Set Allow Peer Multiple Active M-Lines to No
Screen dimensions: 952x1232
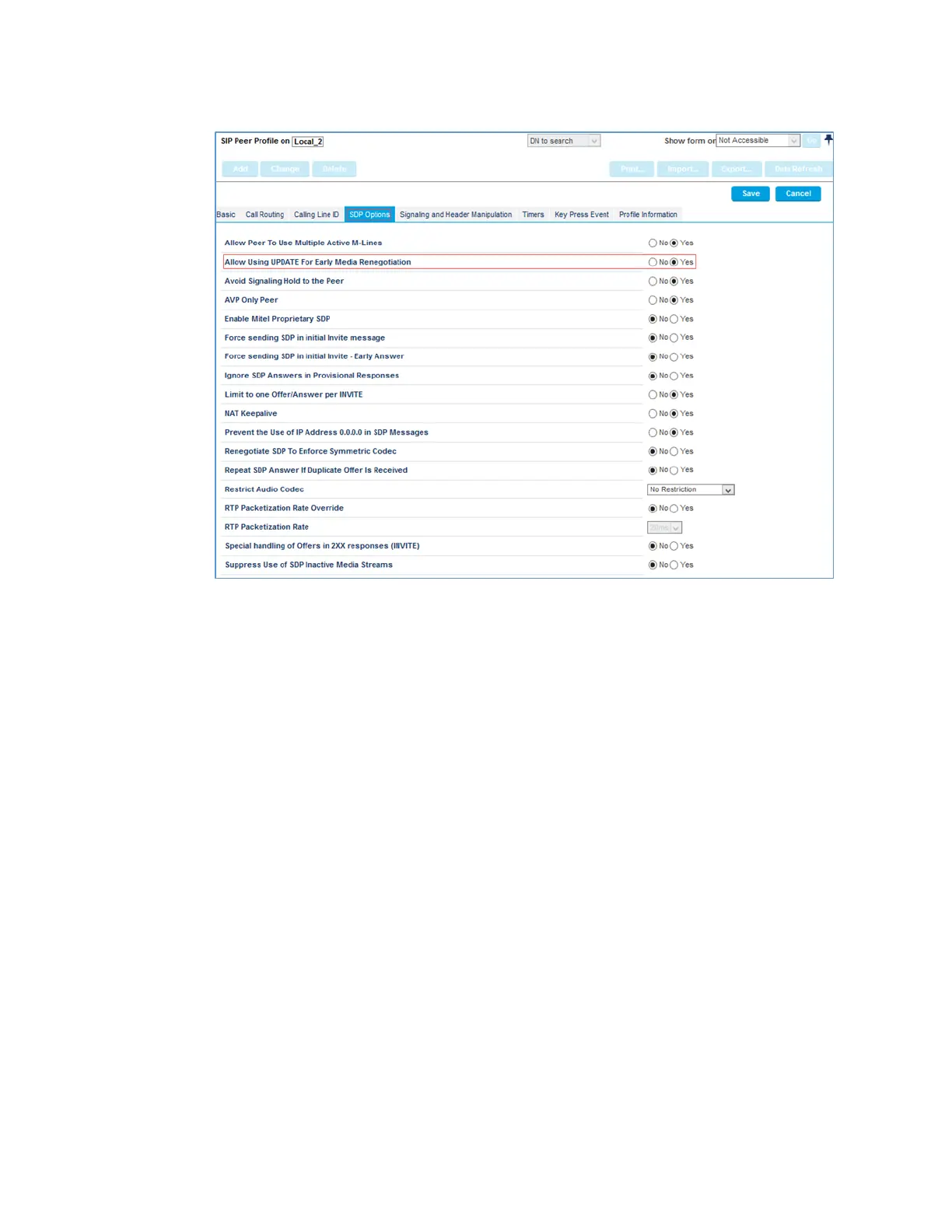(653, 243)
